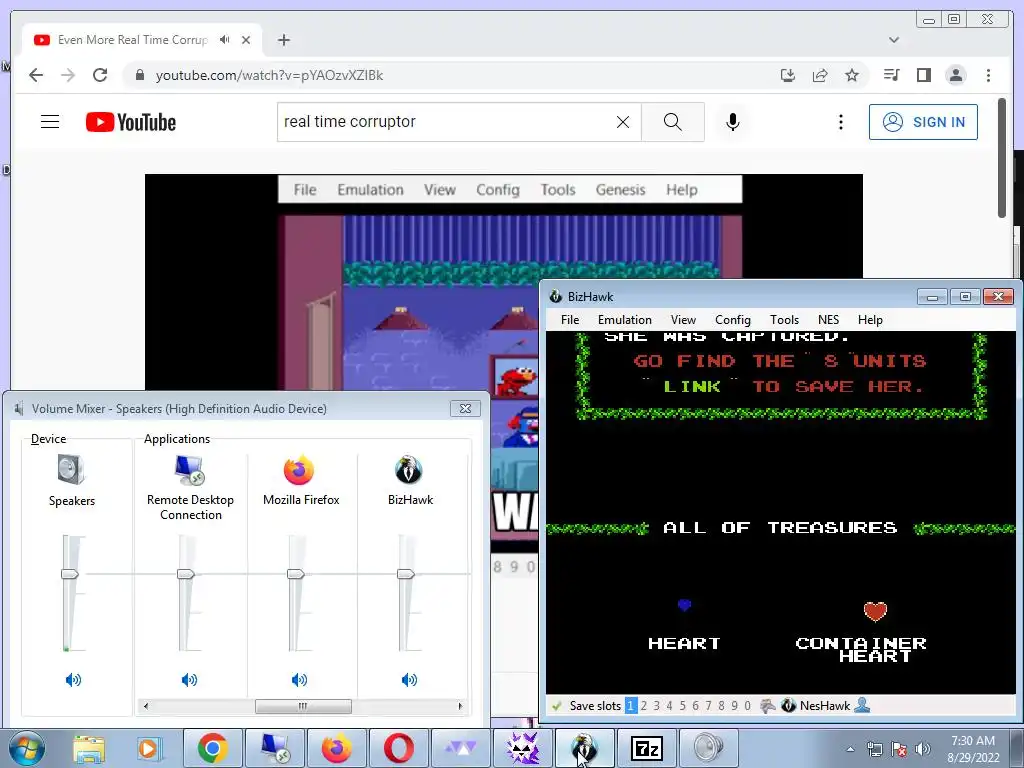The width and height of the screenshot is (1024, 768).
Task: Click the Remote Desktop Connection volume slider handle
Action: 186,574
